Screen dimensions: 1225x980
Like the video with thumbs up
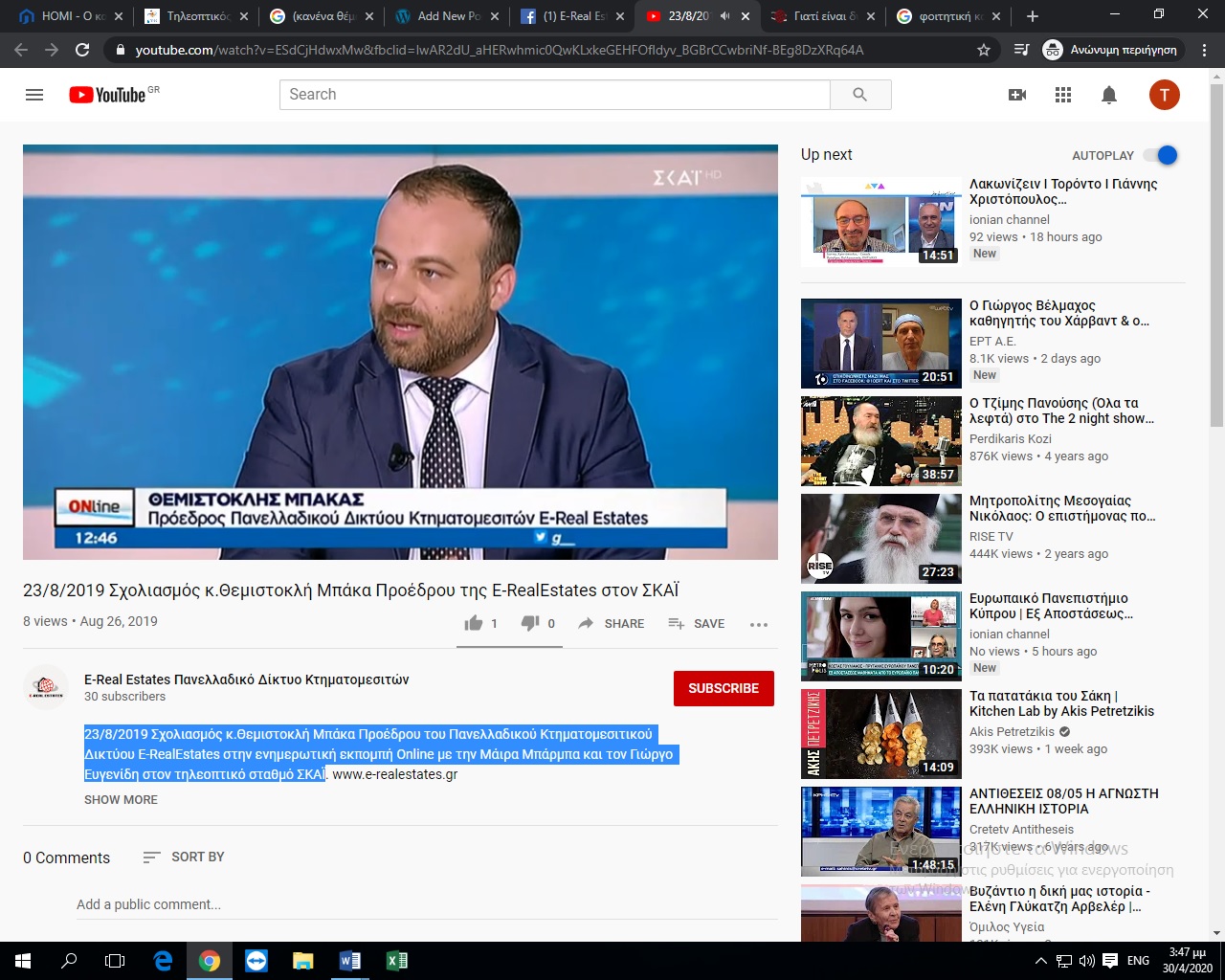(474, 623)
